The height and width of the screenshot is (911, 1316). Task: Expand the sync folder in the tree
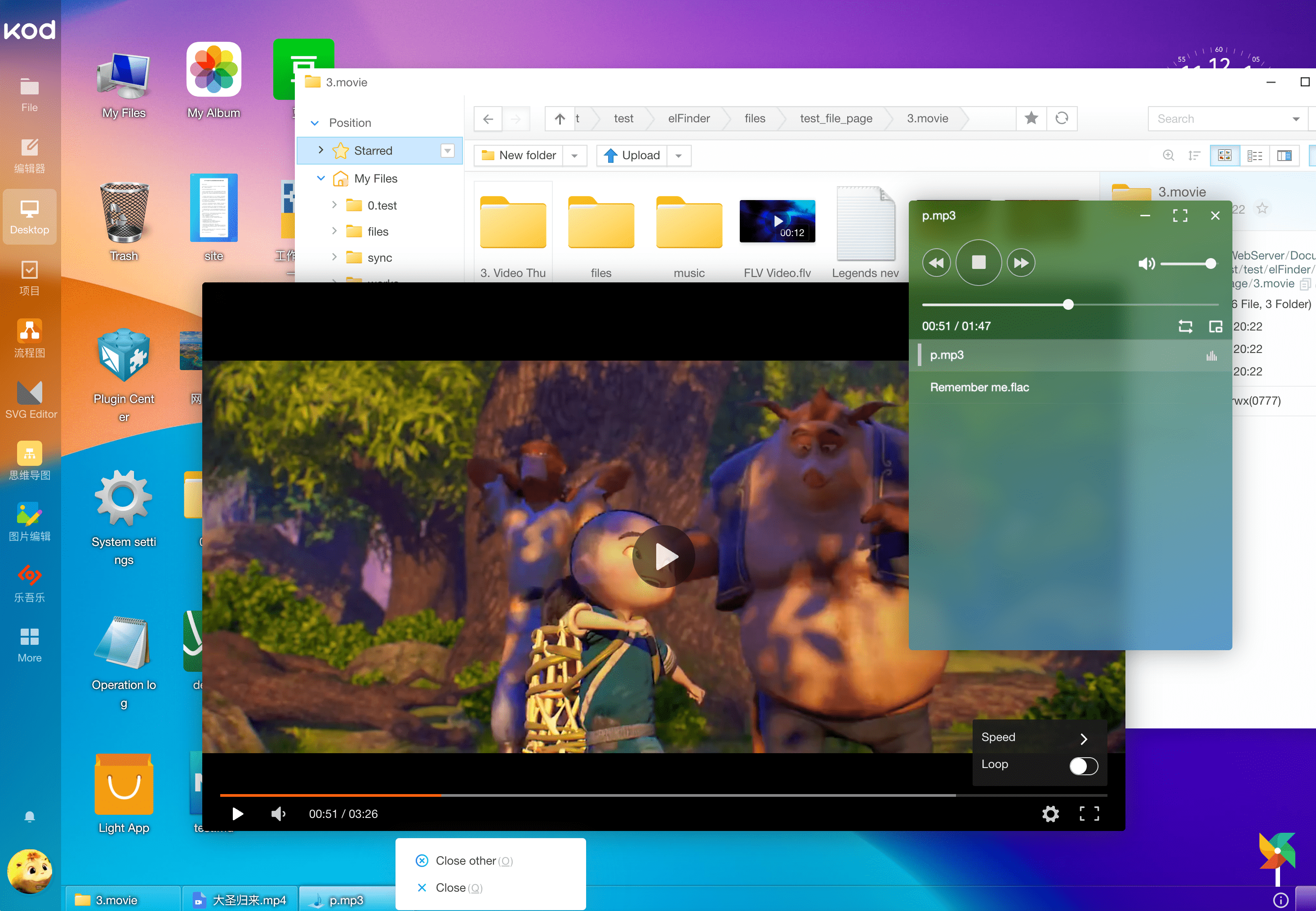(x=334, y=258)
